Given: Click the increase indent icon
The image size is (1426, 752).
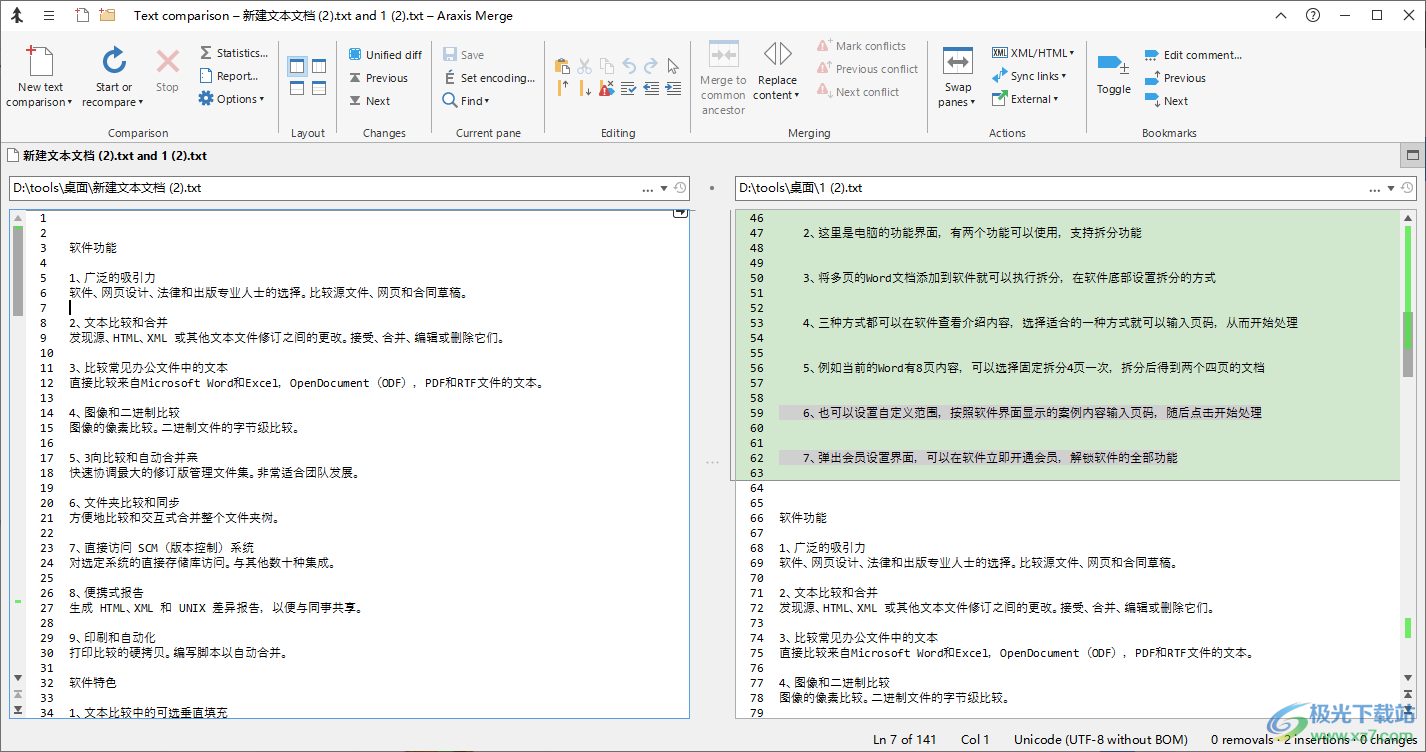Looking at the screenshot, I should (x=673, y=88).
